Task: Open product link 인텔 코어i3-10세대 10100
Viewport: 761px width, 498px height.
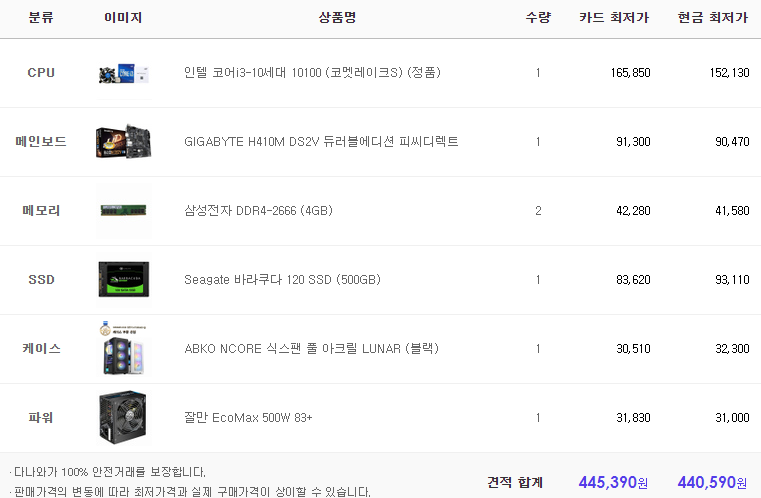Action: click(x=312, y=73)
